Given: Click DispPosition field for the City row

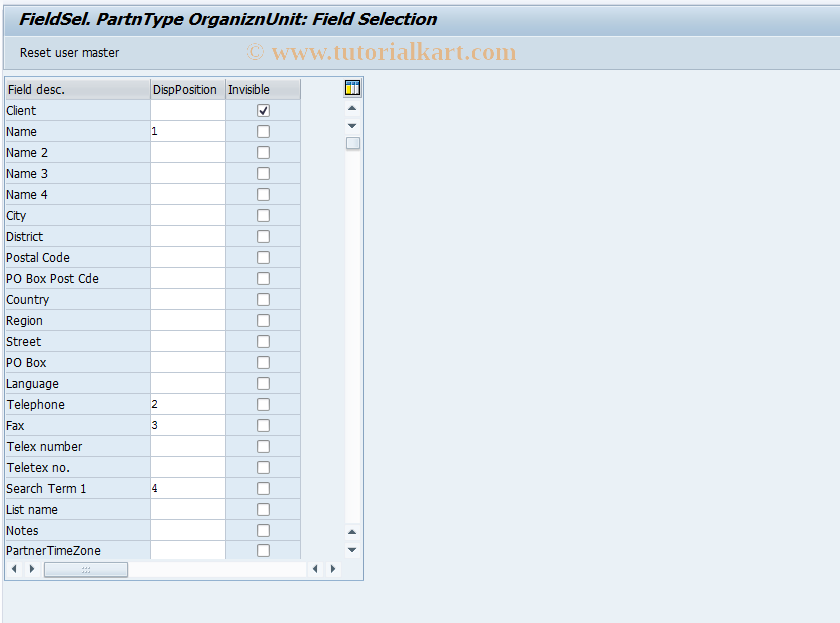Looking at the screenshot, I should 188,215.
